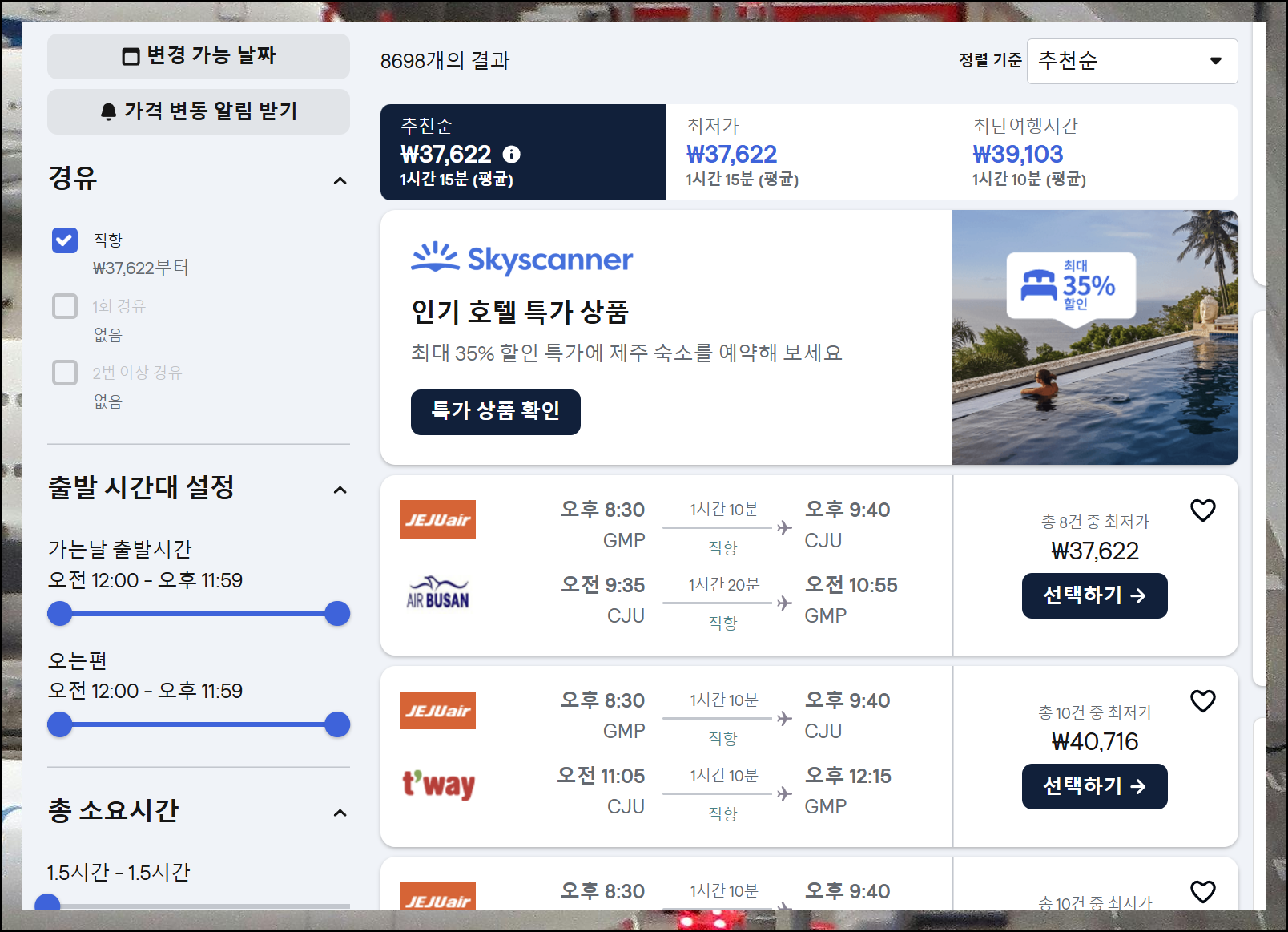Collapse the 총 소요시간 section

[340, 813]
